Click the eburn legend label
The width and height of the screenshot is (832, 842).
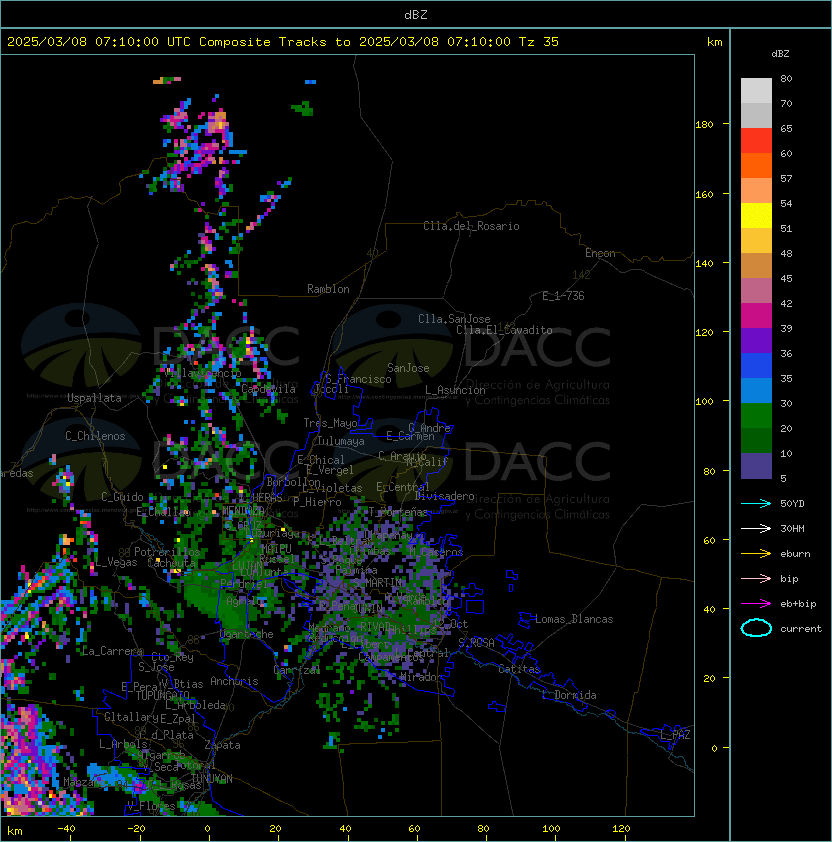pyautogui.click(x=795, y=554)
